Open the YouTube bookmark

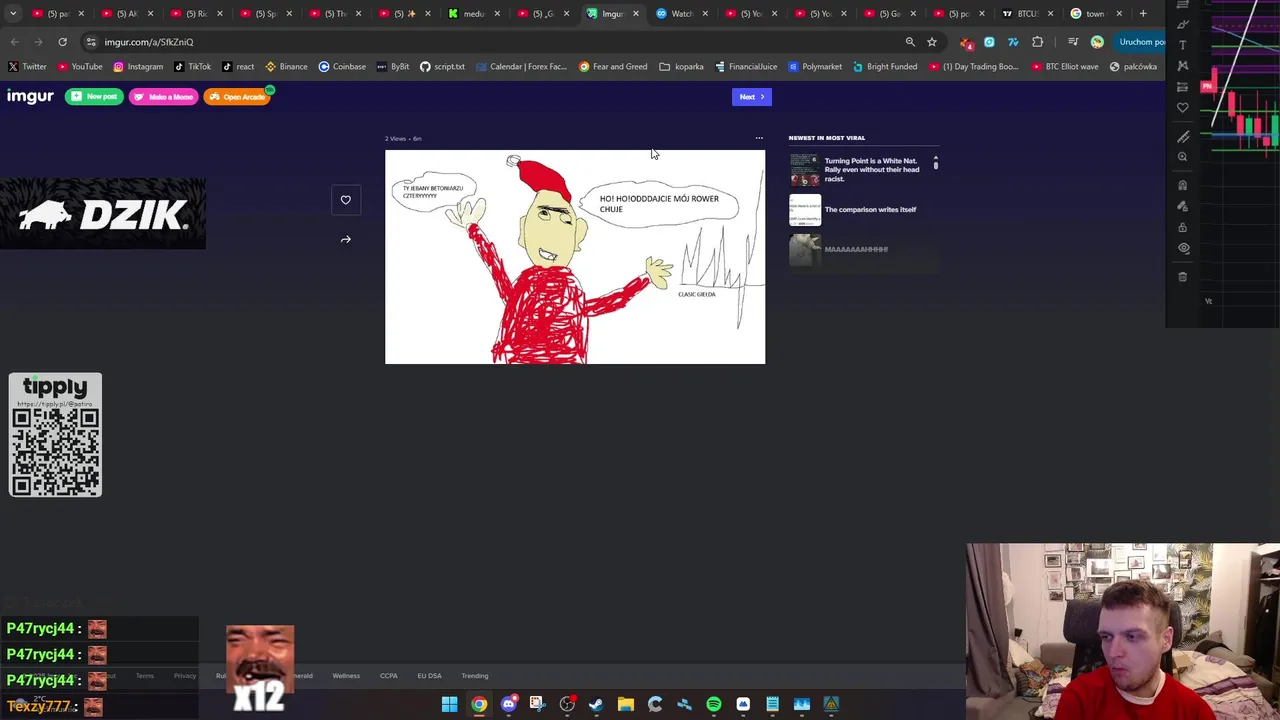coord(80,67)
